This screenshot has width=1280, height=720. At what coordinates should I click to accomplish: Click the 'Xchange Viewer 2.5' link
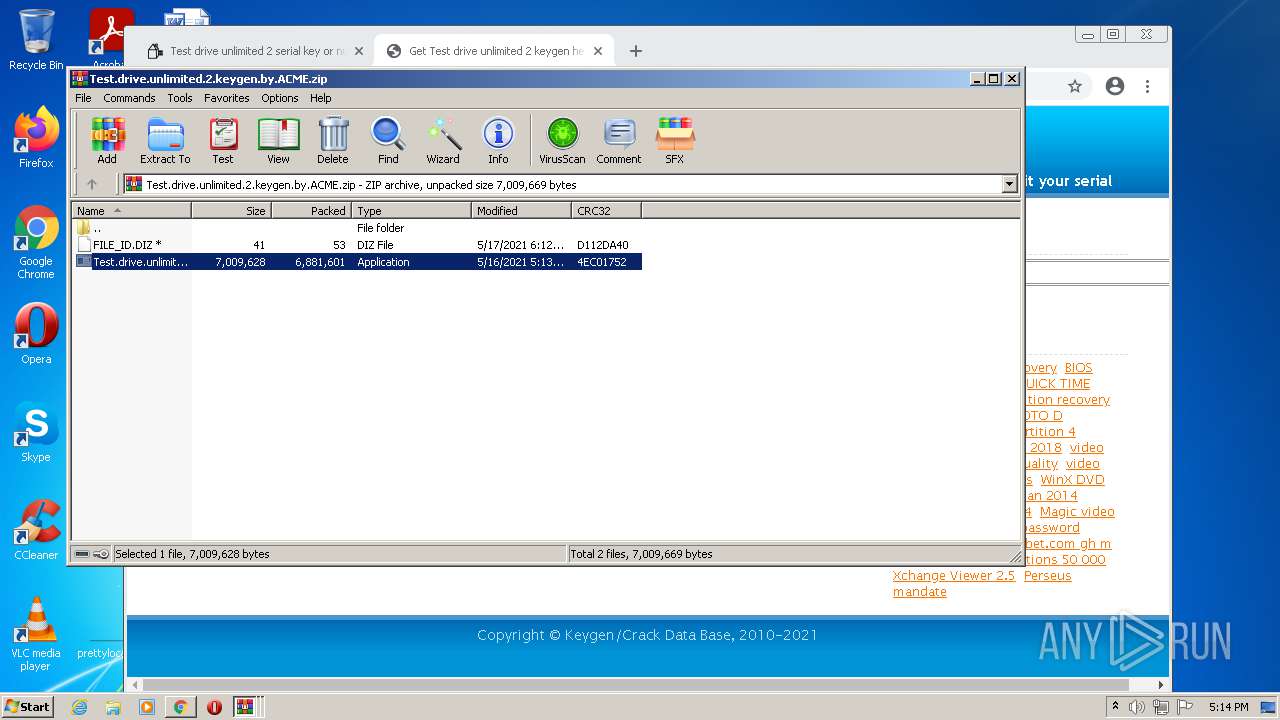[x=953, y=576]
